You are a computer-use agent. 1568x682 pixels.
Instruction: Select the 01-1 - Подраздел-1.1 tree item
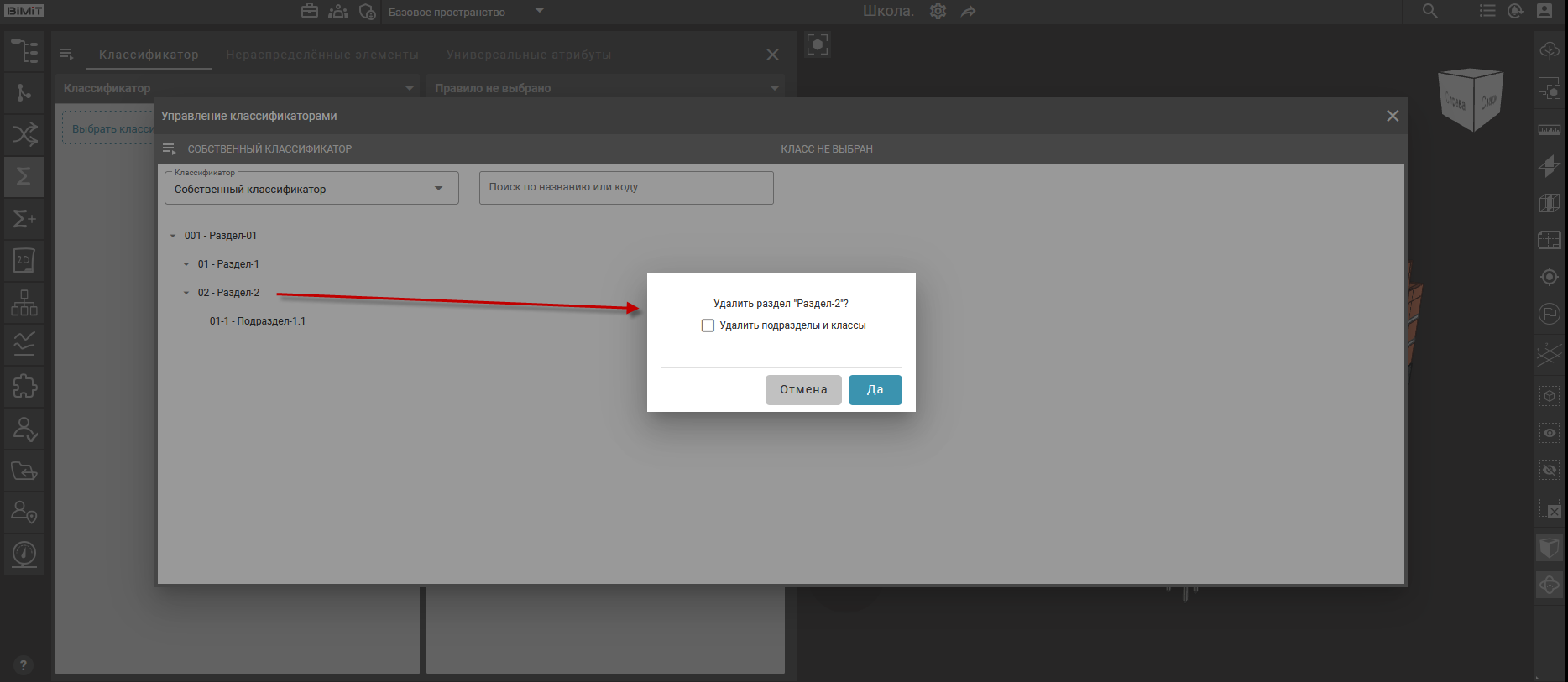pos(257,321)
